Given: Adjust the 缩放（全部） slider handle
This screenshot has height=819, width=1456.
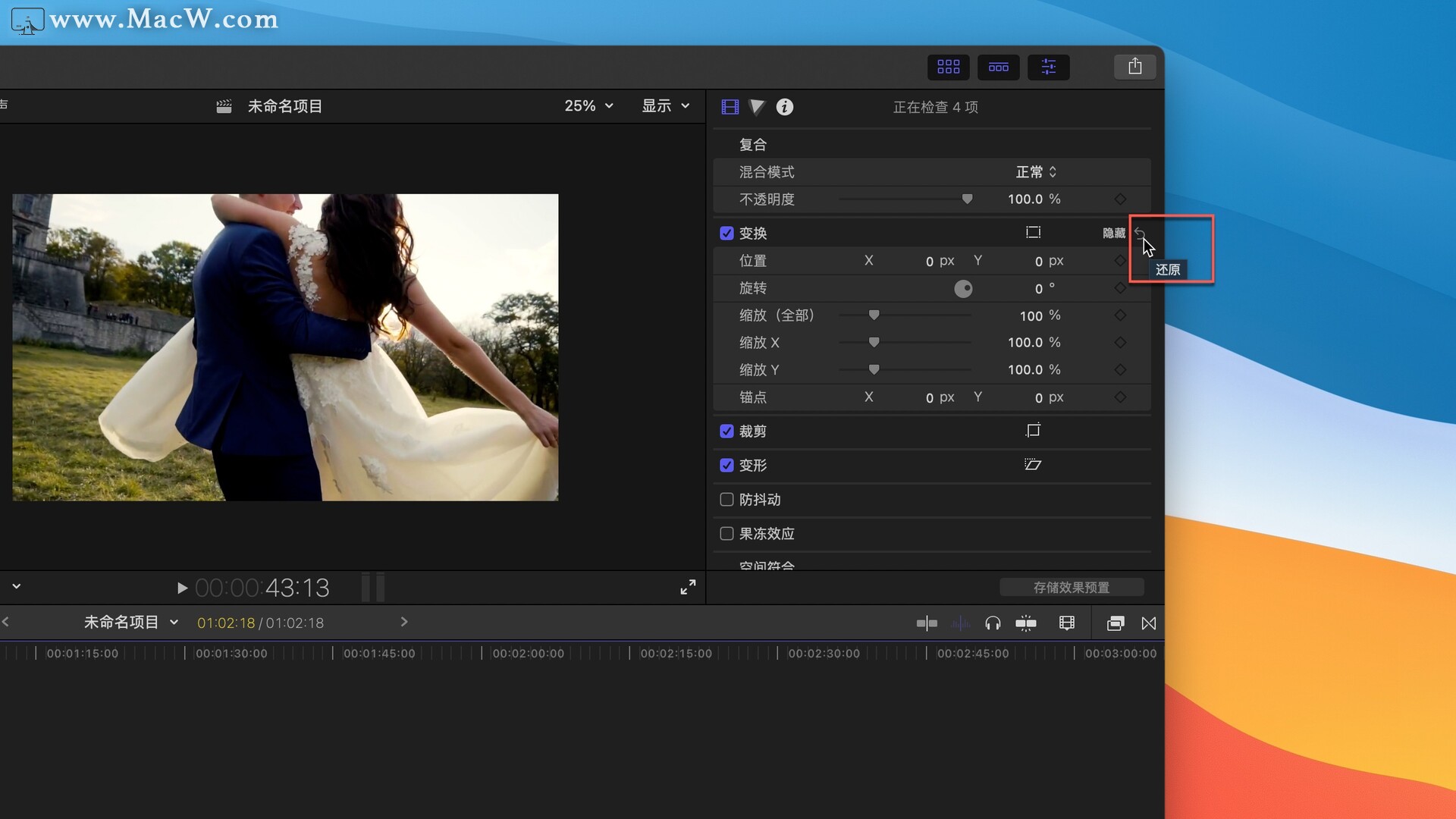Looking at the screenshot, I should (874, 315).
